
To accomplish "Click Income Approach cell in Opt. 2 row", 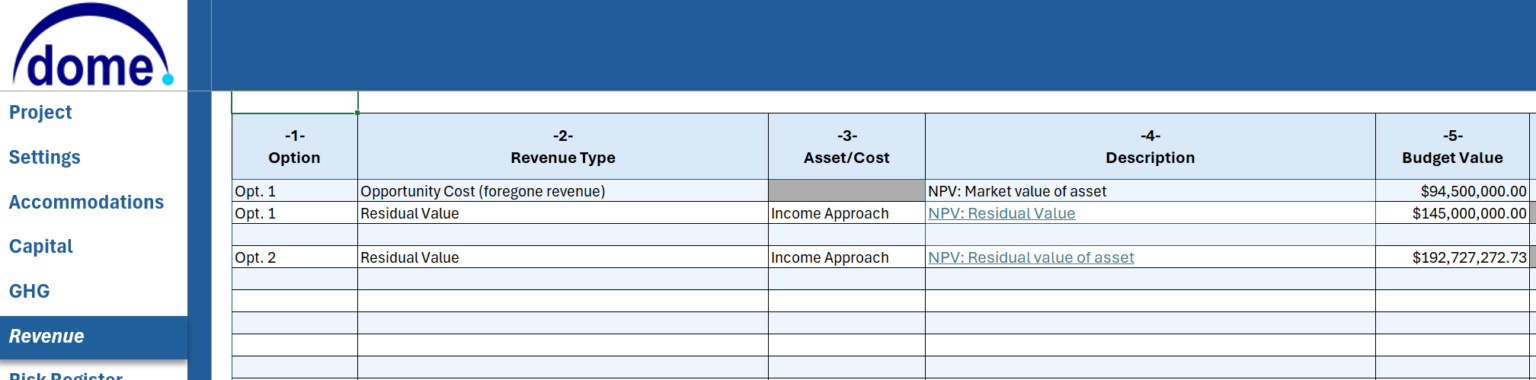I will point(847,257).
